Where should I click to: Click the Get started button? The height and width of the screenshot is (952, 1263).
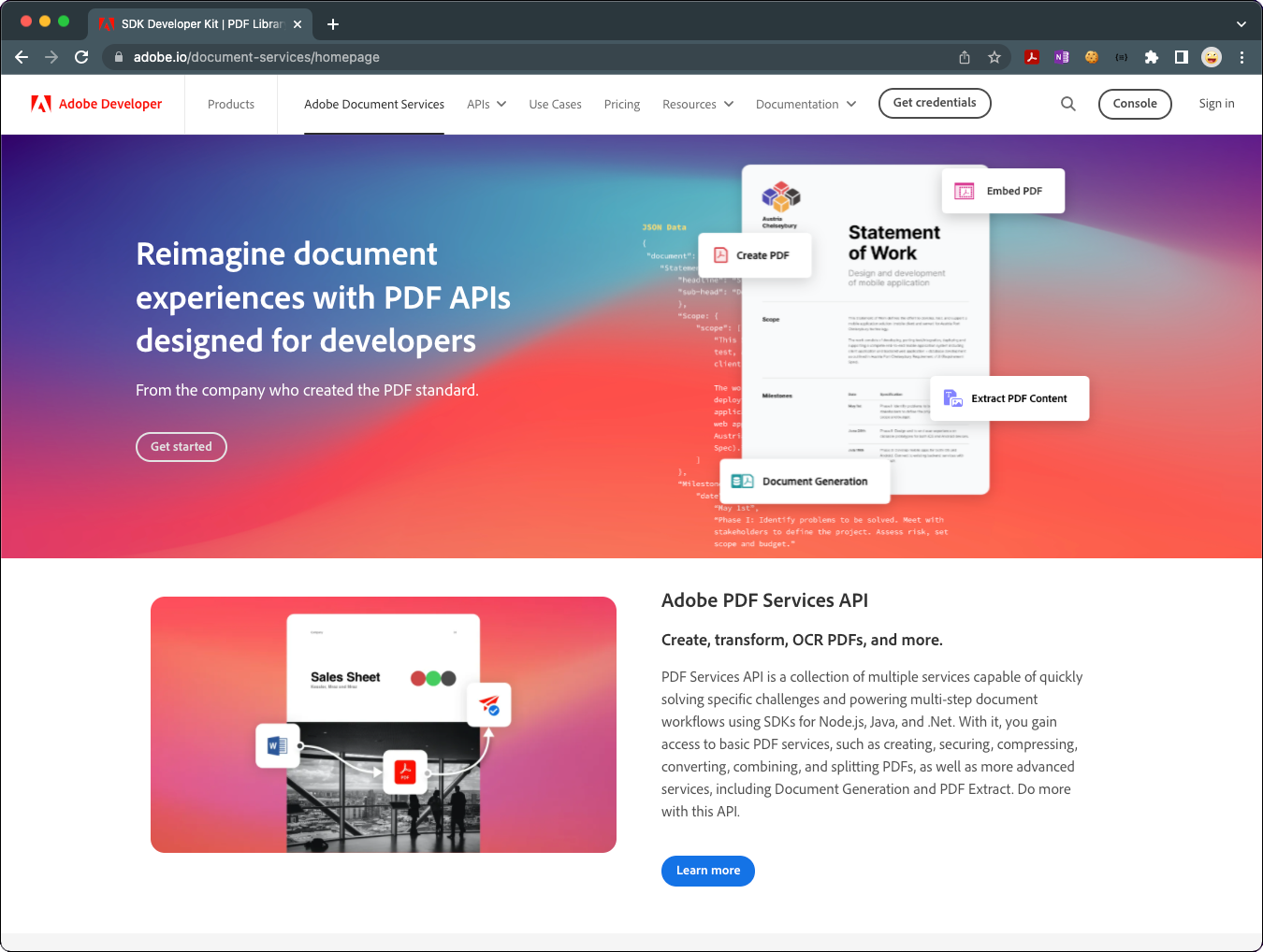pyautogui.click(x=181, y=447)
